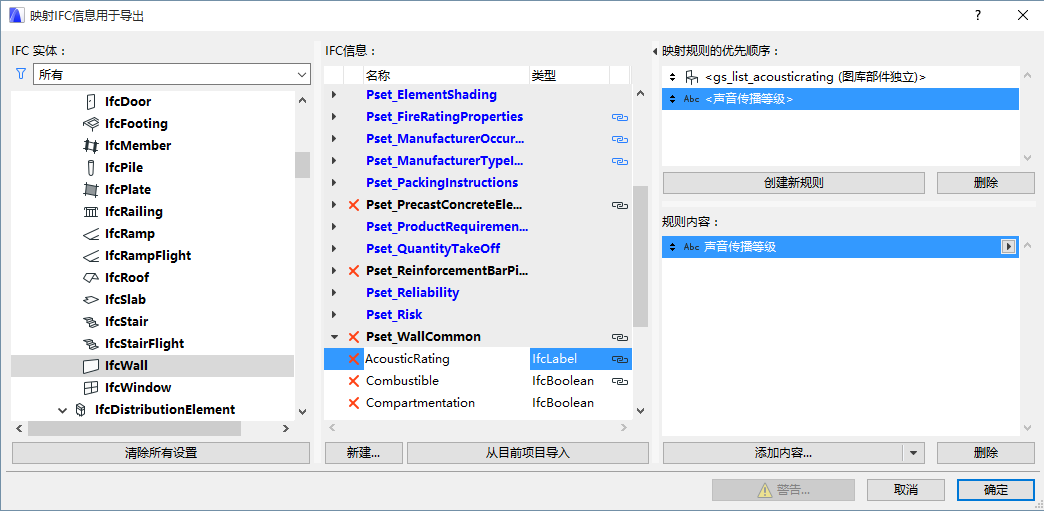The width and height of the screenshot is (1044, 511).
Task: Click the filter funnel icon above the entity list
Action: [x=21, y=74]
